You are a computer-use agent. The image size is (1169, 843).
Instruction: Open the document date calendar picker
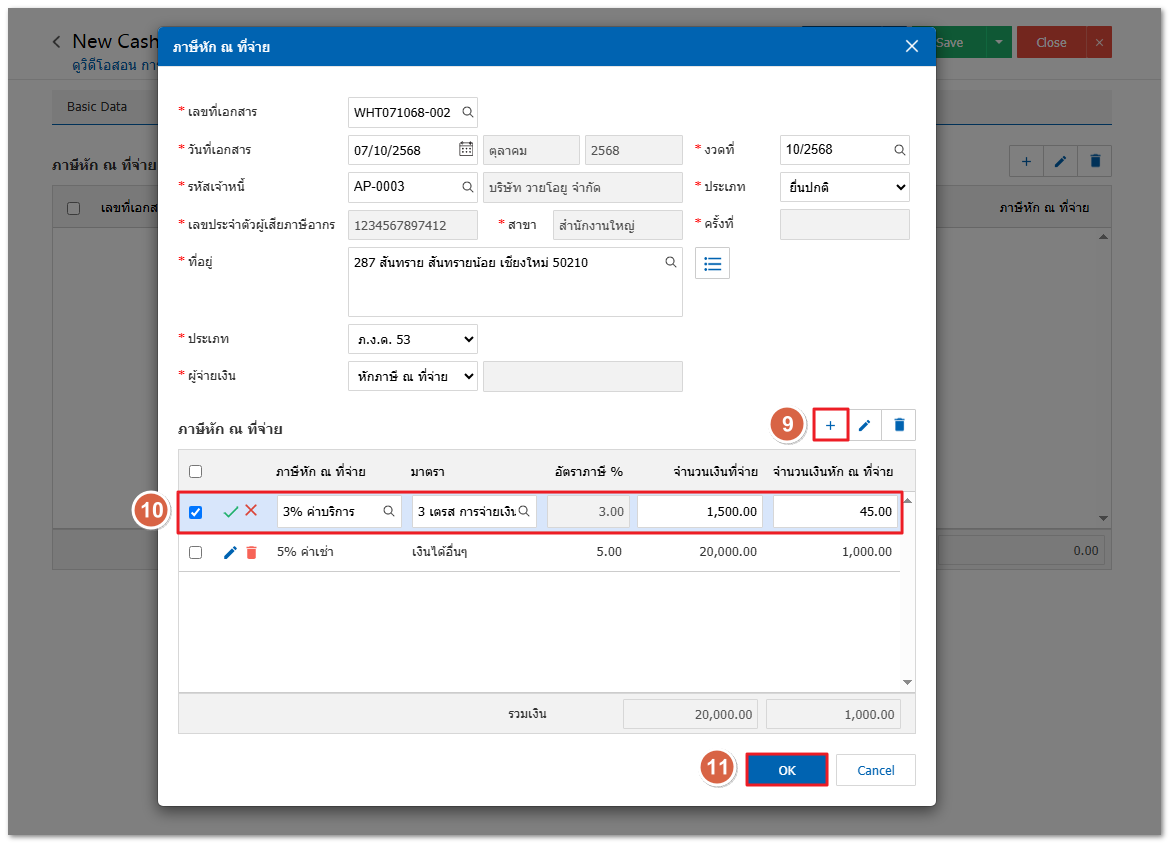click(466, 150)
